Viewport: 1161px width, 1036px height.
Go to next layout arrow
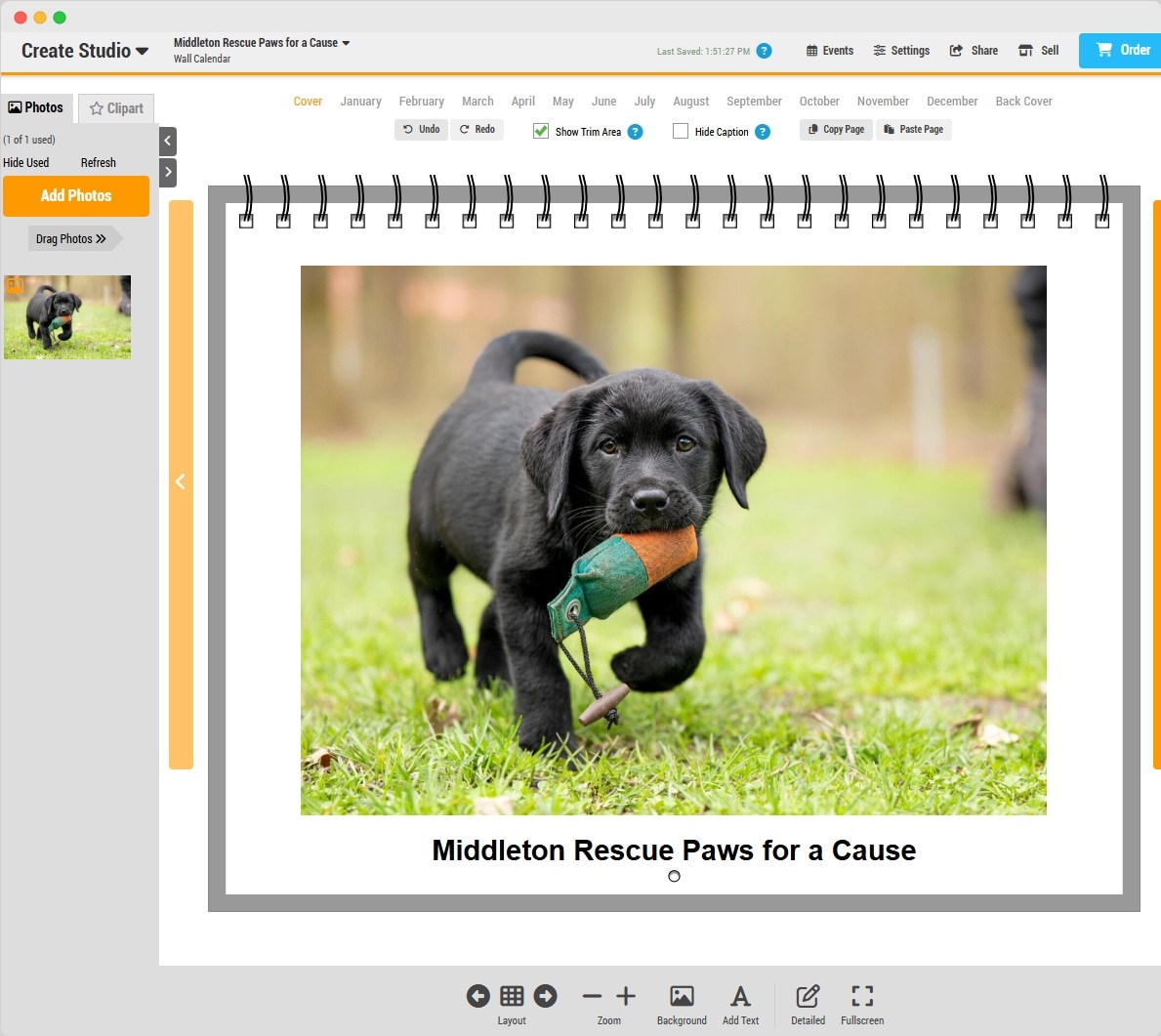546,996
